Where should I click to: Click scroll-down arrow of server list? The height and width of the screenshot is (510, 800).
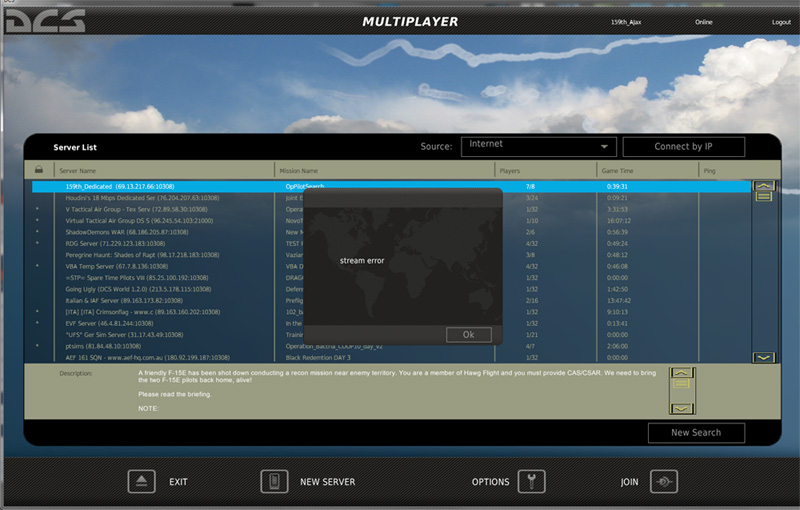coord(764,358)
